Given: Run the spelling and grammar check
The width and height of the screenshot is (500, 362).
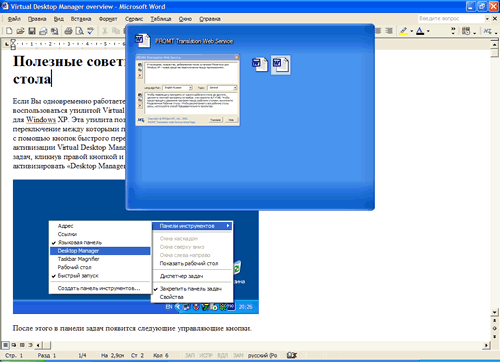Looking at the screenshot, I should click(91, 31).
